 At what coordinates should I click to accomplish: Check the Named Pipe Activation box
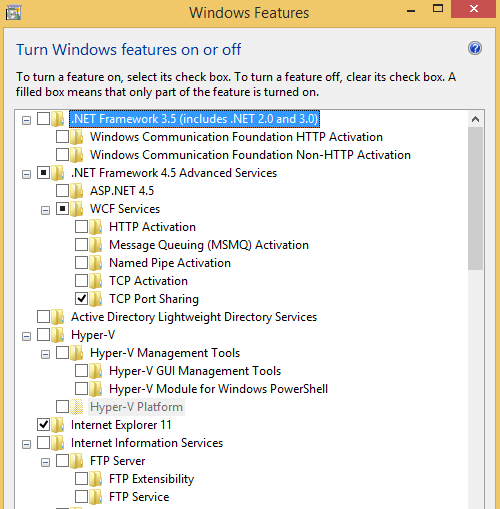pyautogui.click(x=81, y=263)
